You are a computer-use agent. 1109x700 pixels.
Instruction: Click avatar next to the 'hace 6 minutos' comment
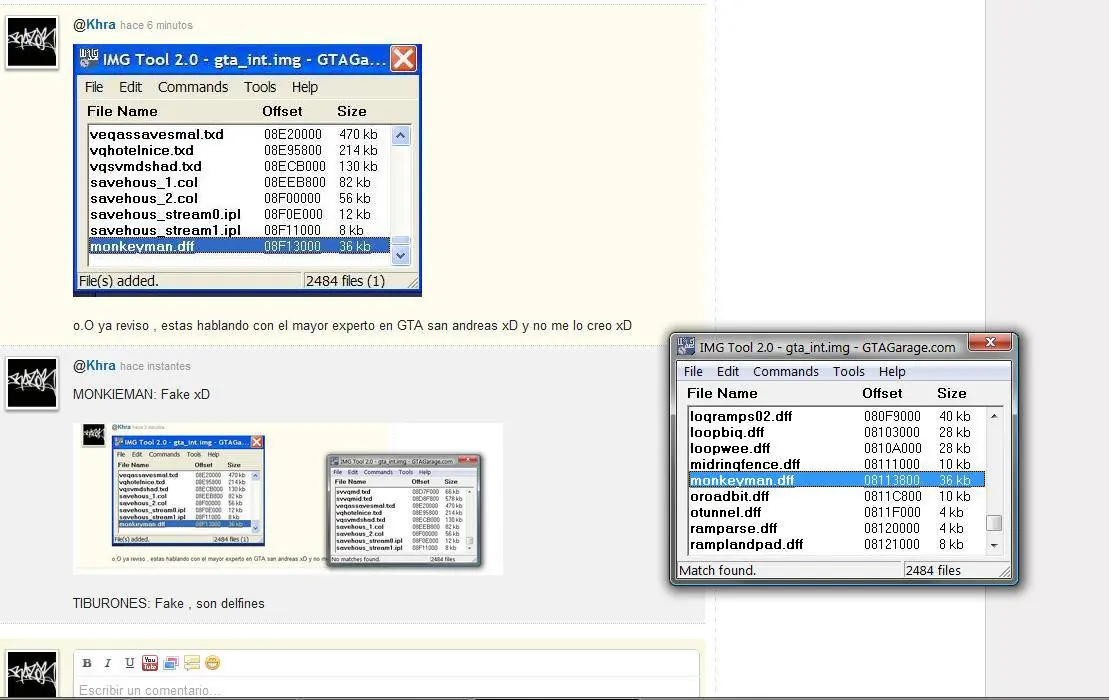(32, 42)
